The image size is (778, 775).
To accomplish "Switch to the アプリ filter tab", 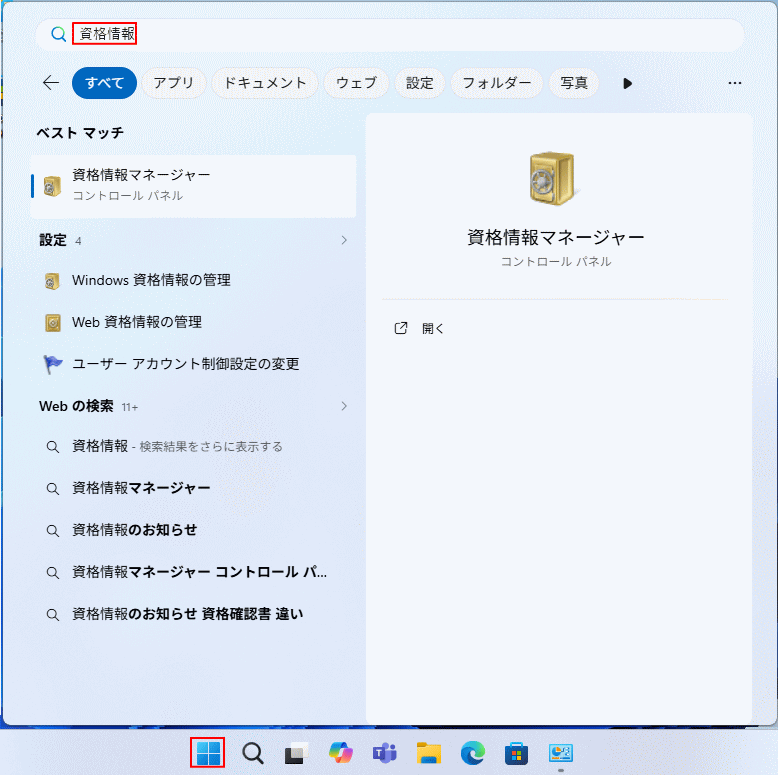I will click(174, 83).
